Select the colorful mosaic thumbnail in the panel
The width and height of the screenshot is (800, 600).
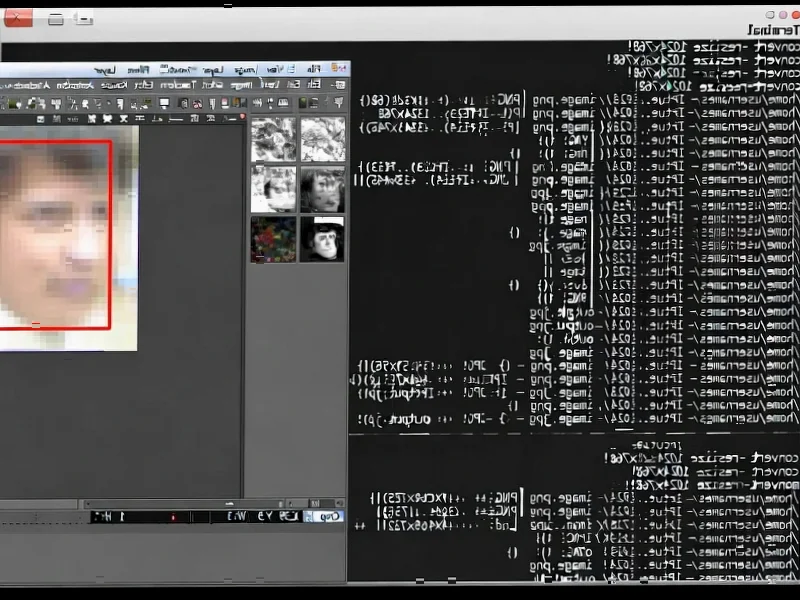point(272,239)
